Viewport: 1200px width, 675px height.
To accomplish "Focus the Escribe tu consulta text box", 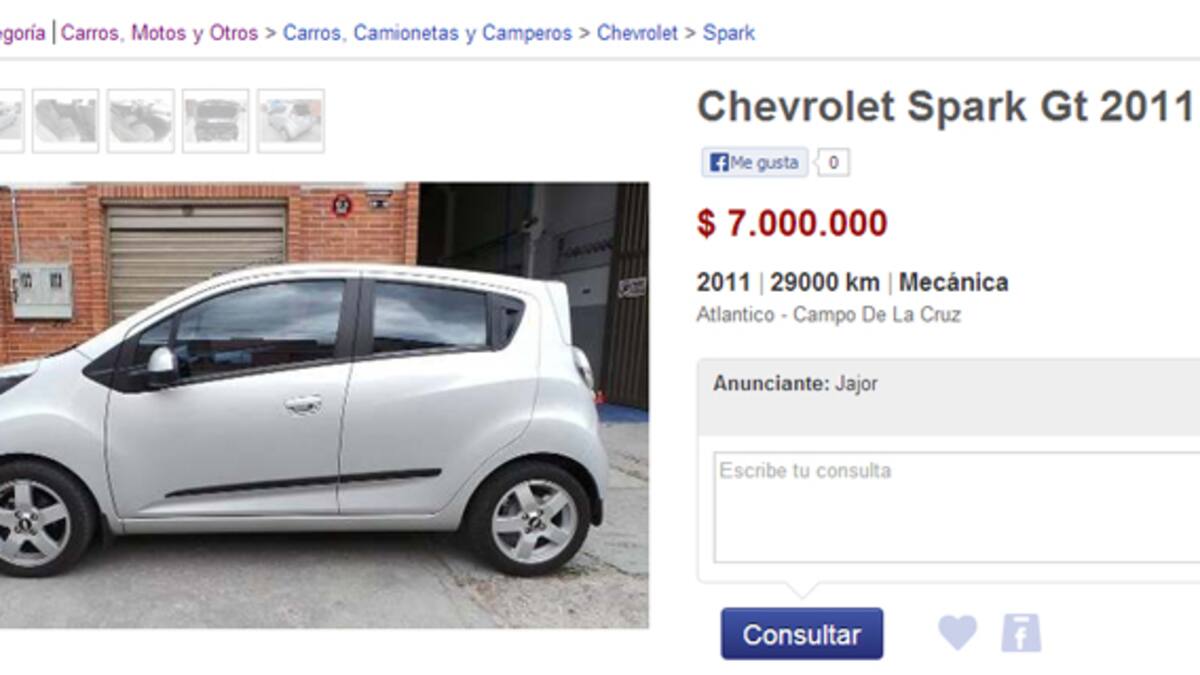I will tap(957, 507).
